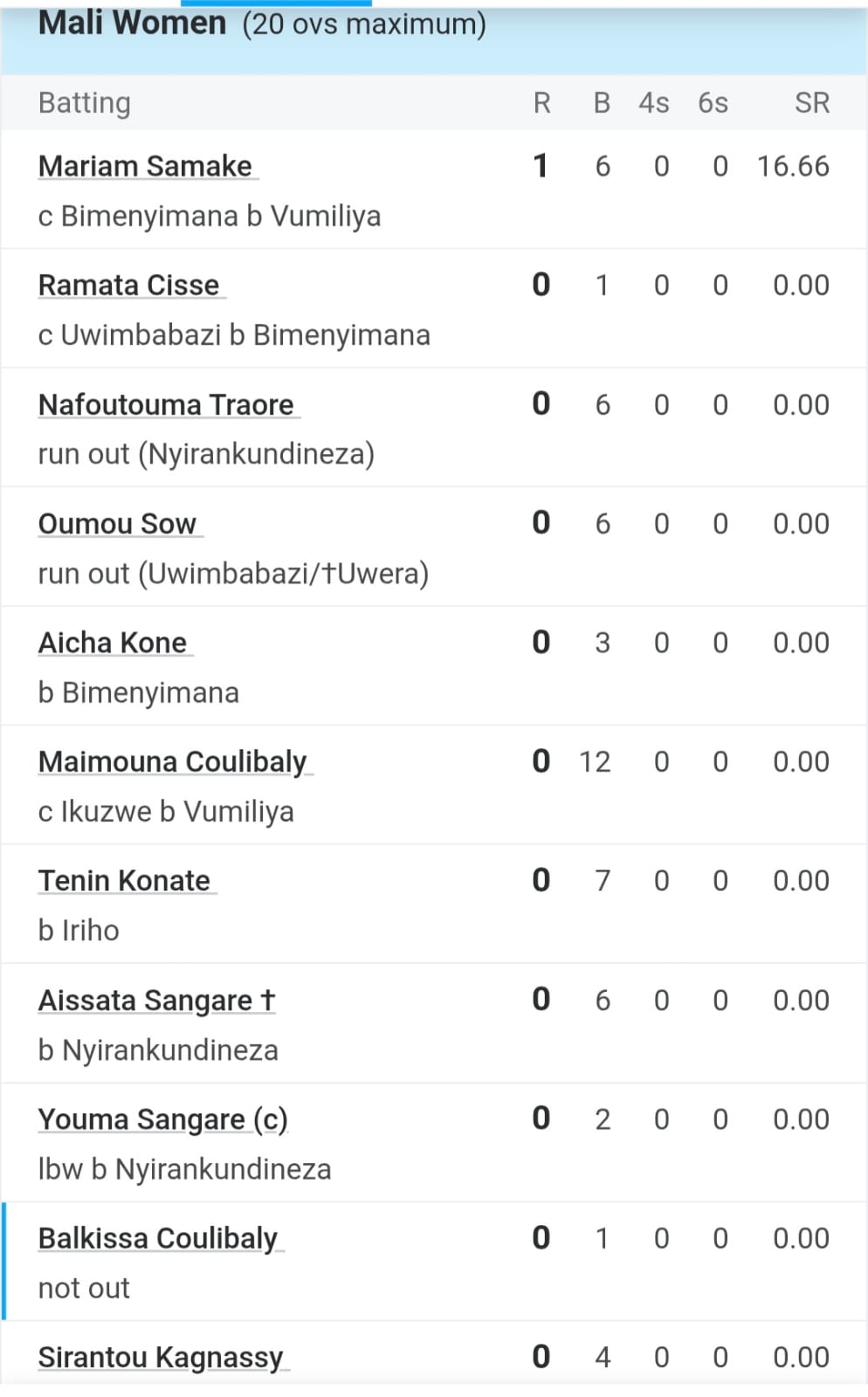Click Mariam Samake's strike rate 16.66
The image size is (868, 1397).
[x=793, y=166]
